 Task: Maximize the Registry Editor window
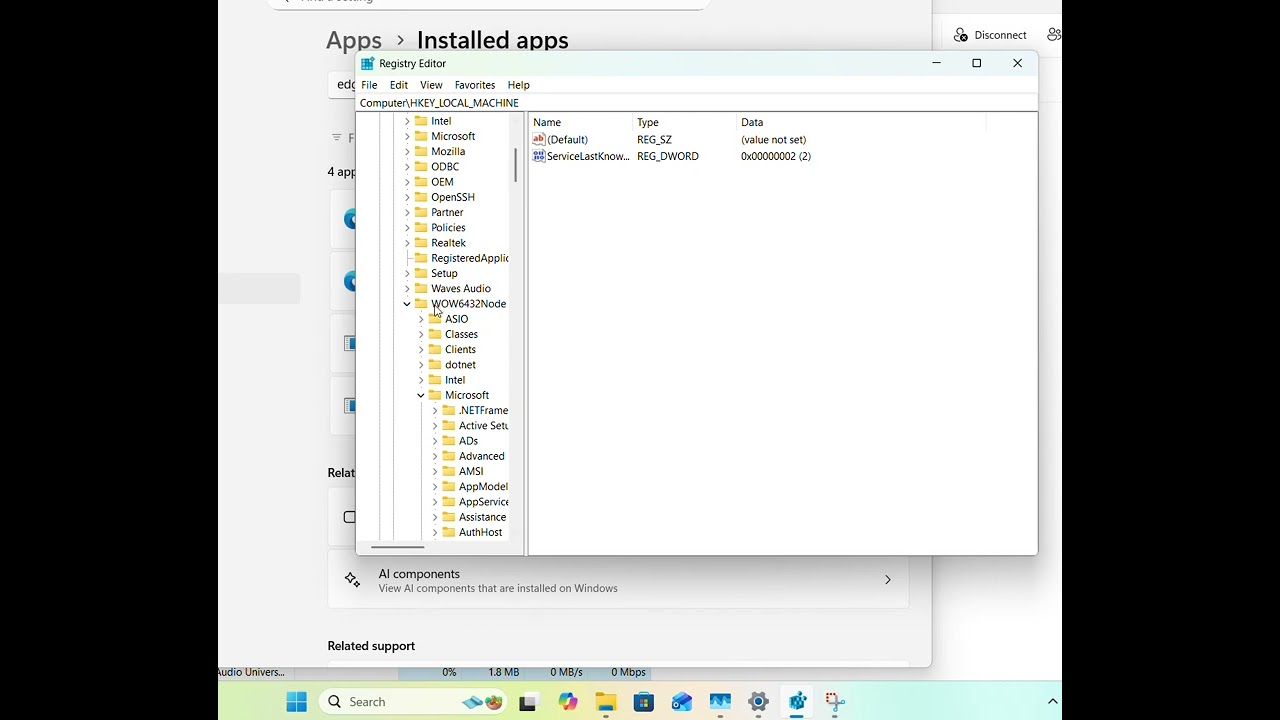click(977, 63)
